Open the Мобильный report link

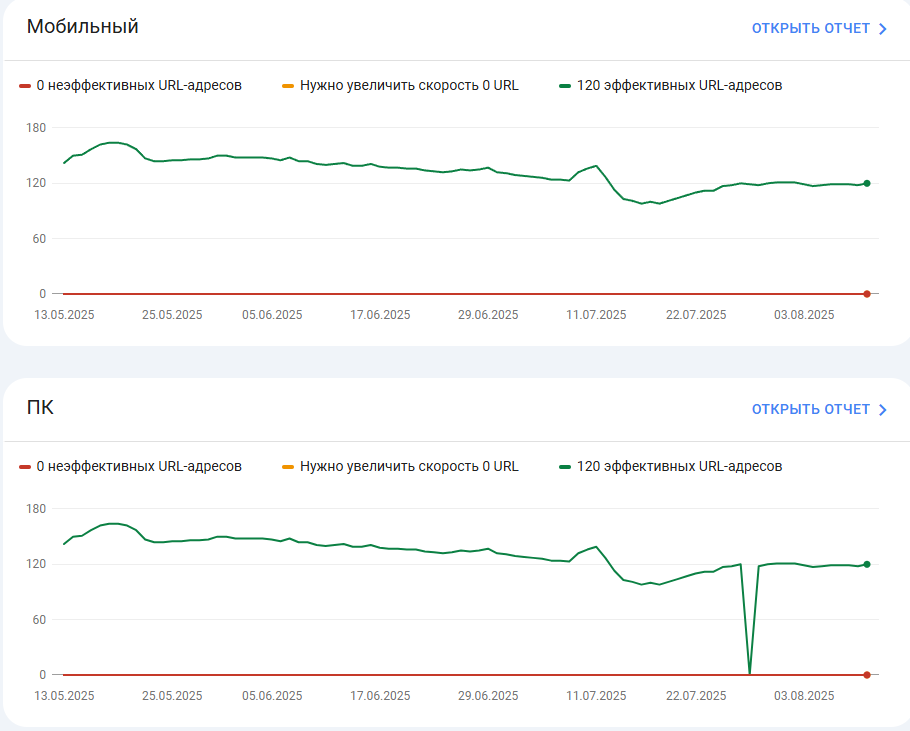pyautogui.click(x=819, y=28)
